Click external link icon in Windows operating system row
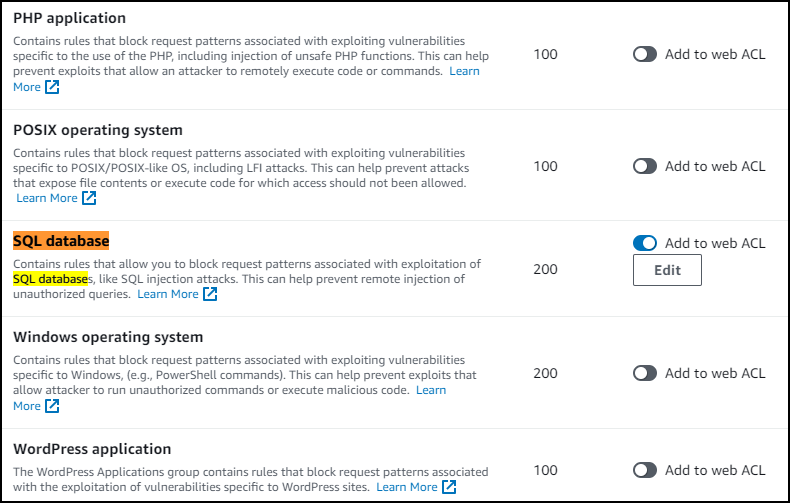This screenshot has width=790, height=503. tap(52, 406)
